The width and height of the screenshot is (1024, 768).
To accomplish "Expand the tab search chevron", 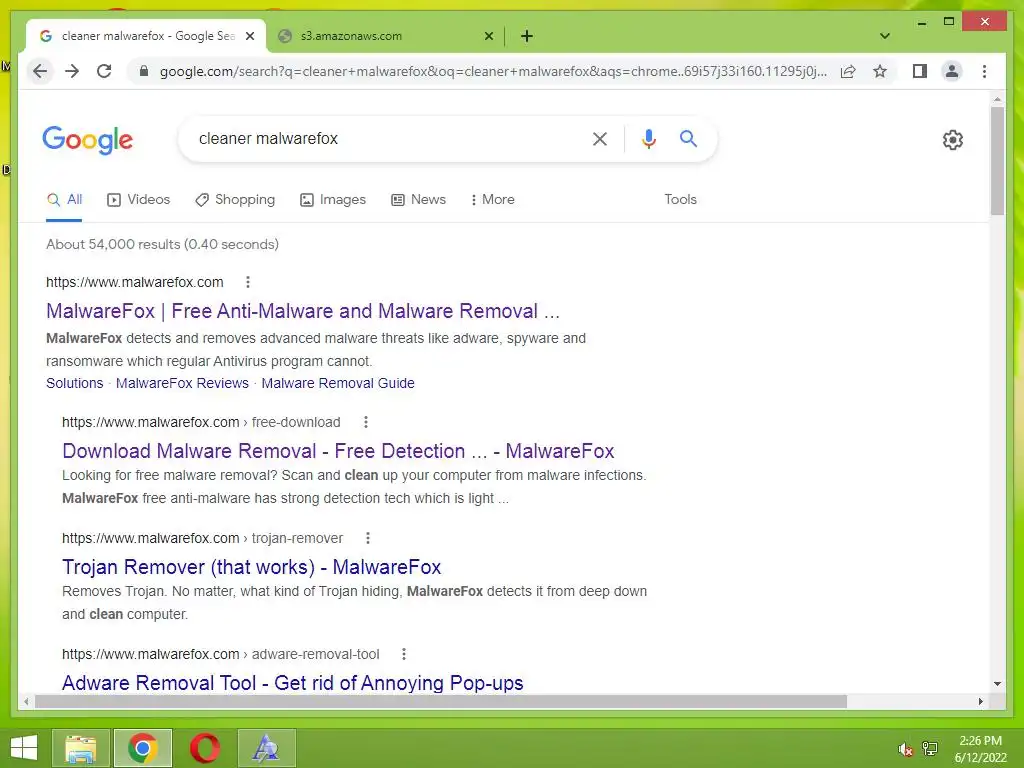I will pos(885,36).
